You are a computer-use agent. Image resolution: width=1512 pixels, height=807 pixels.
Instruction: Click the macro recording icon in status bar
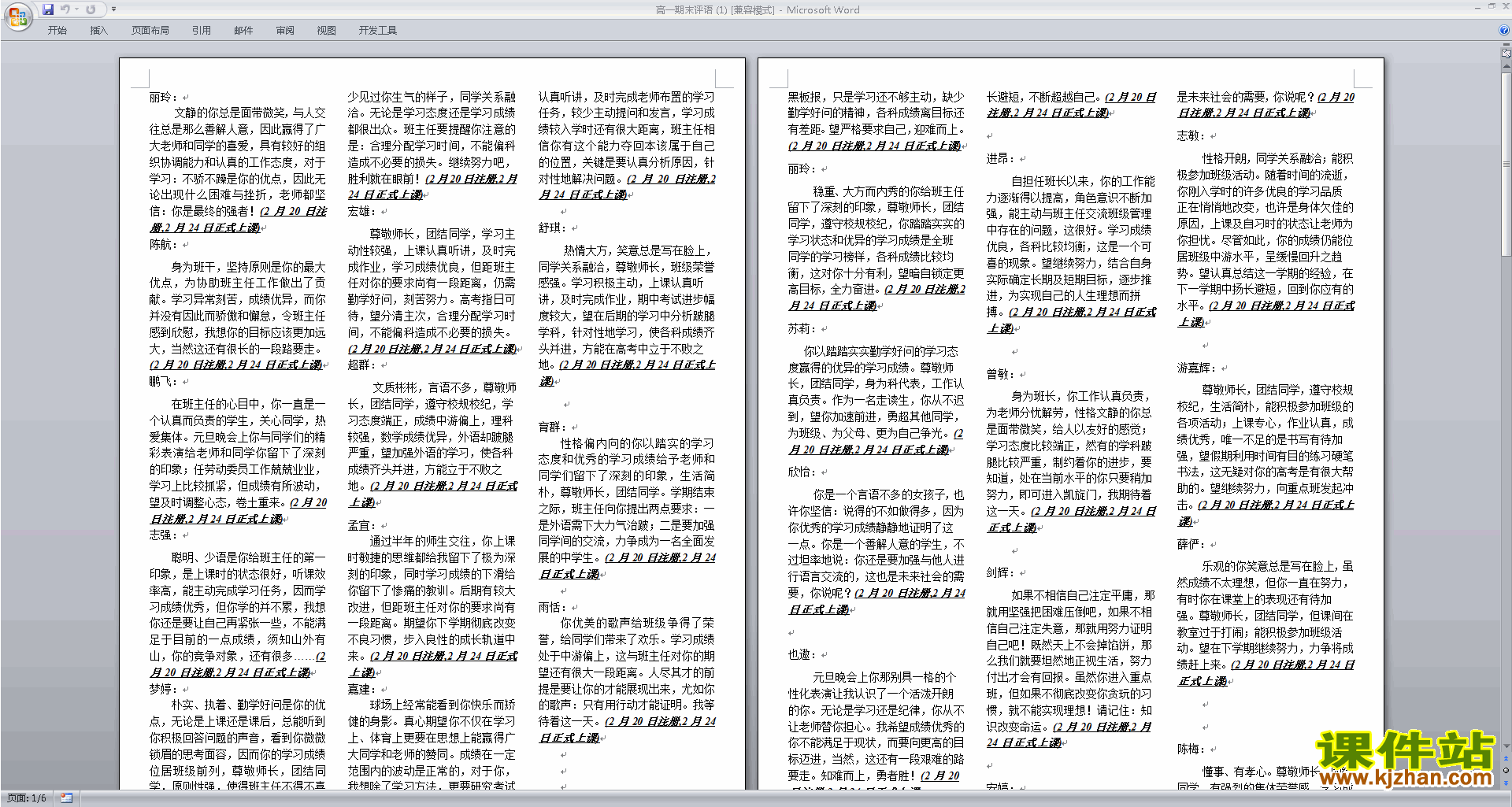tap(66, 798)
